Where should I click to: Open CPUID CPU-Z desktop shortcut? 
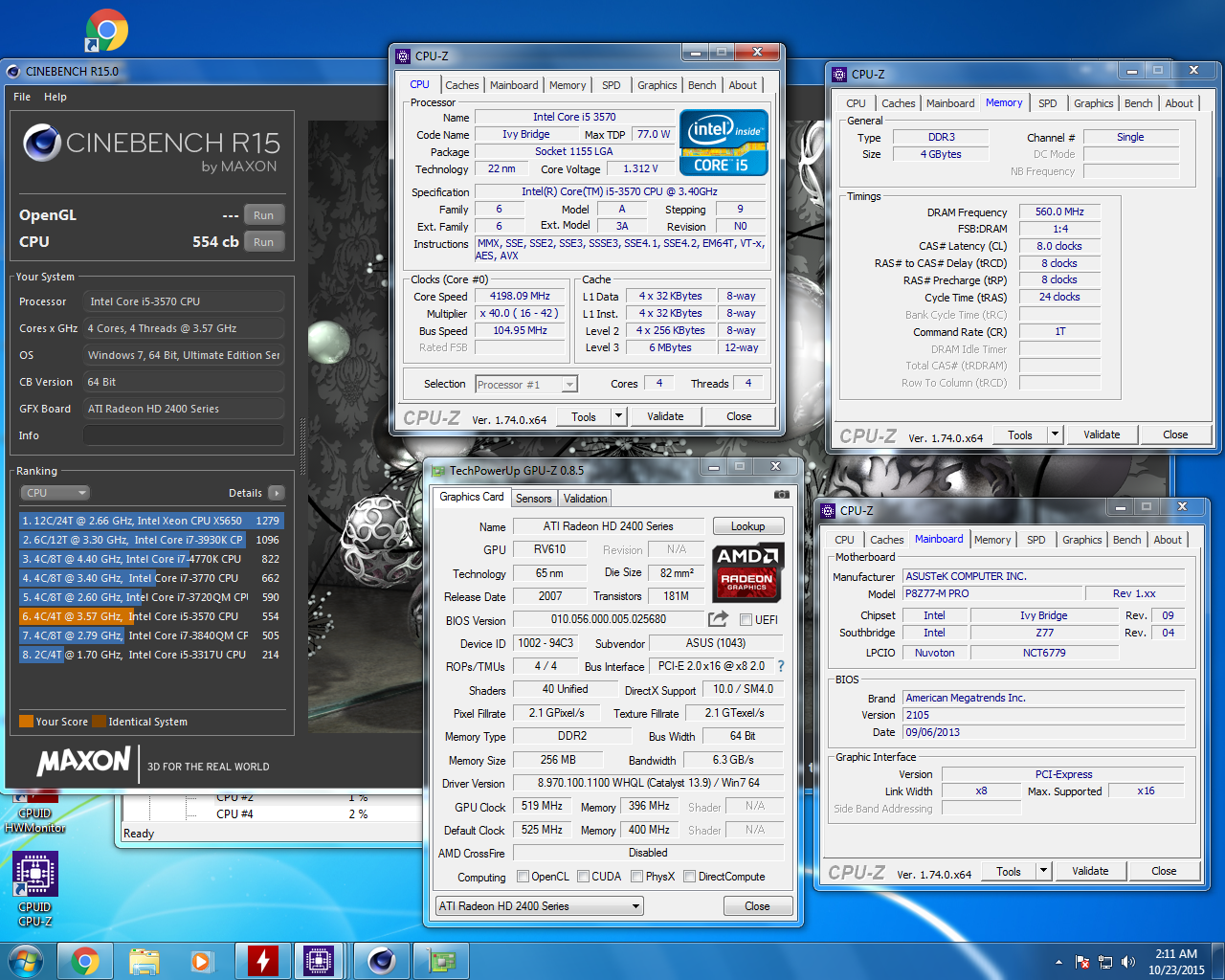point(35,890)
